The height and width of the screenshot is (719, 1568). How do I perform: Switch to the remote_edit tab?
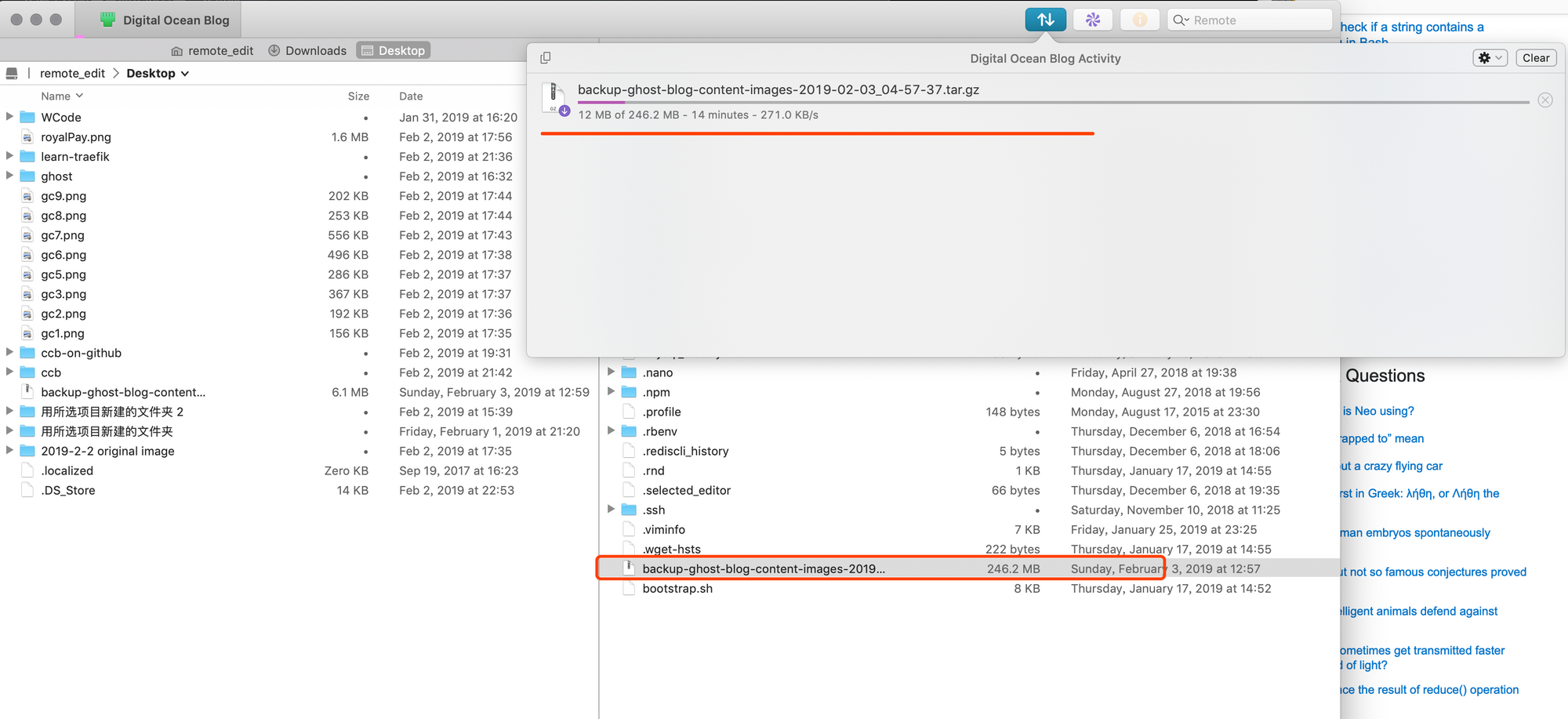[x=212, y=51]
